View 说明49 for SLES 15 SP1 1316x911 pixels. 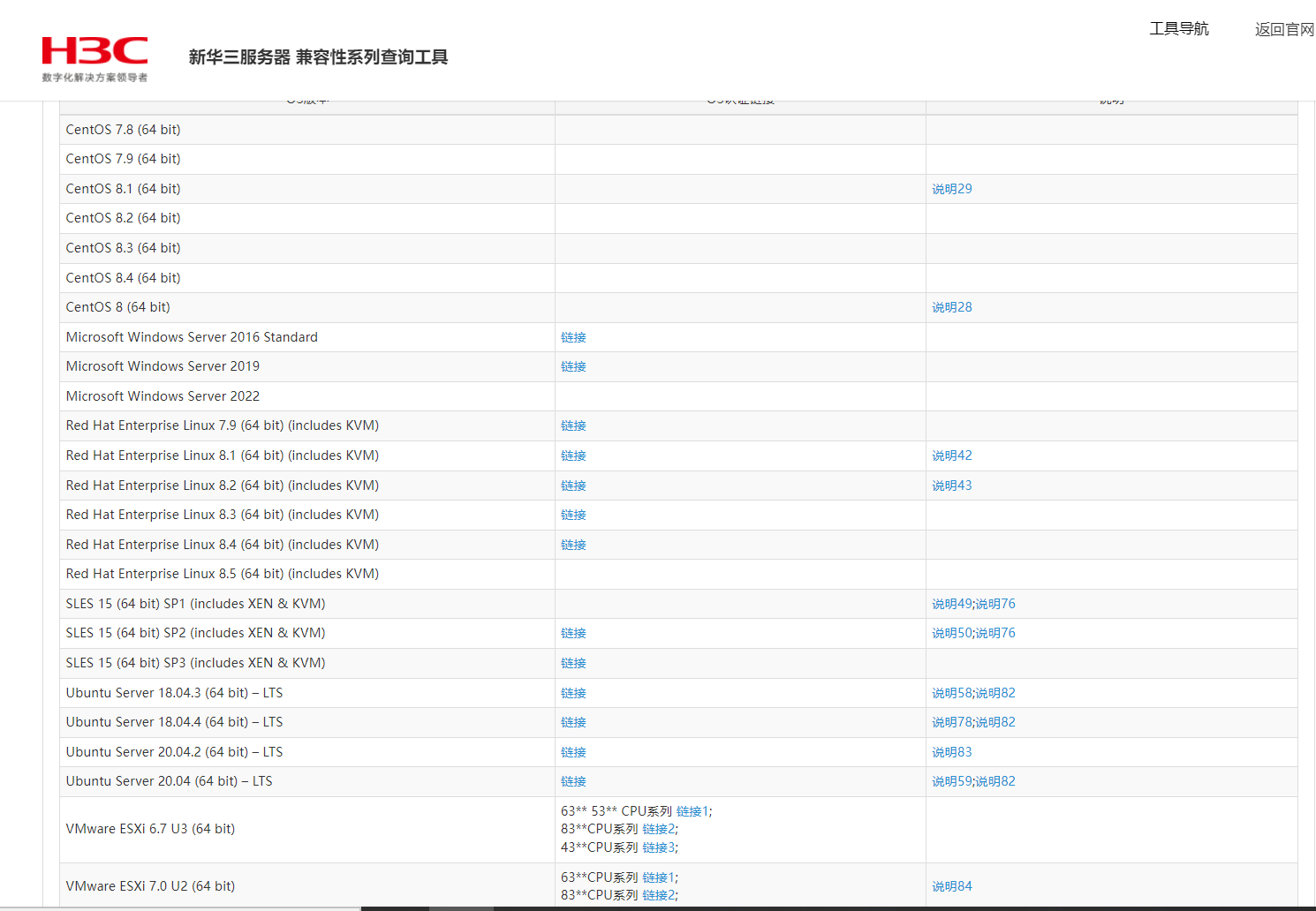click(x=952, y=604)
